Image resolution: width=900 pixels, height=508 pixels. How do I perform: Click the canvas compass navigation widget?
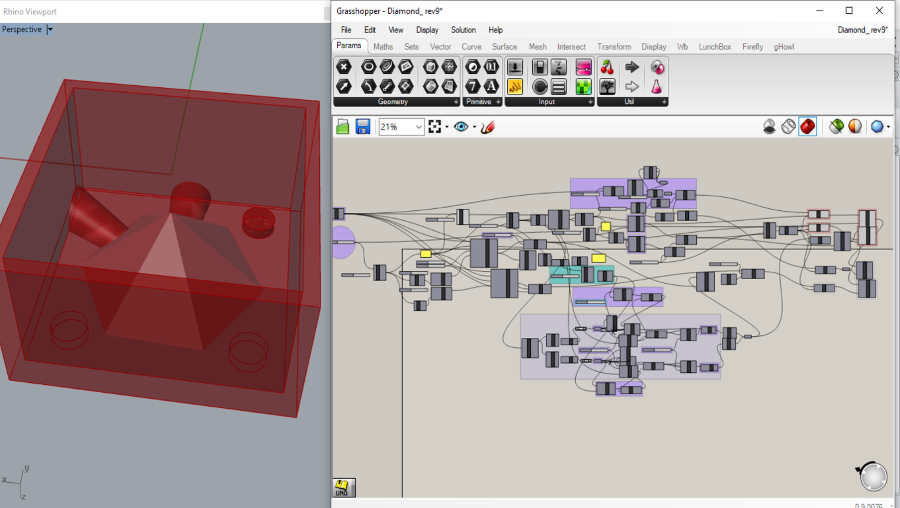(873, 477)
